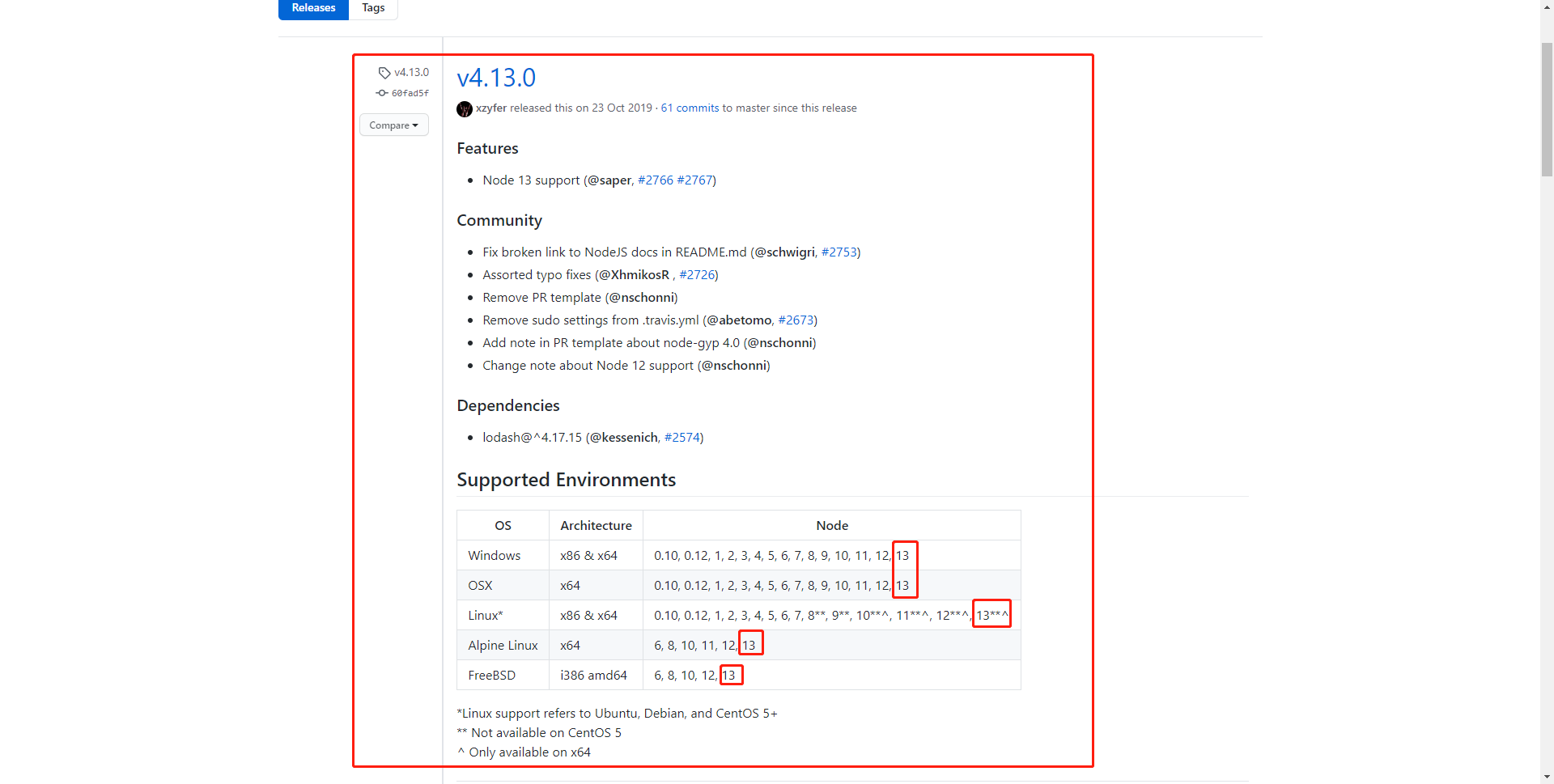Open @nschonni mention in Remove PR template line

tap(641, 298)
